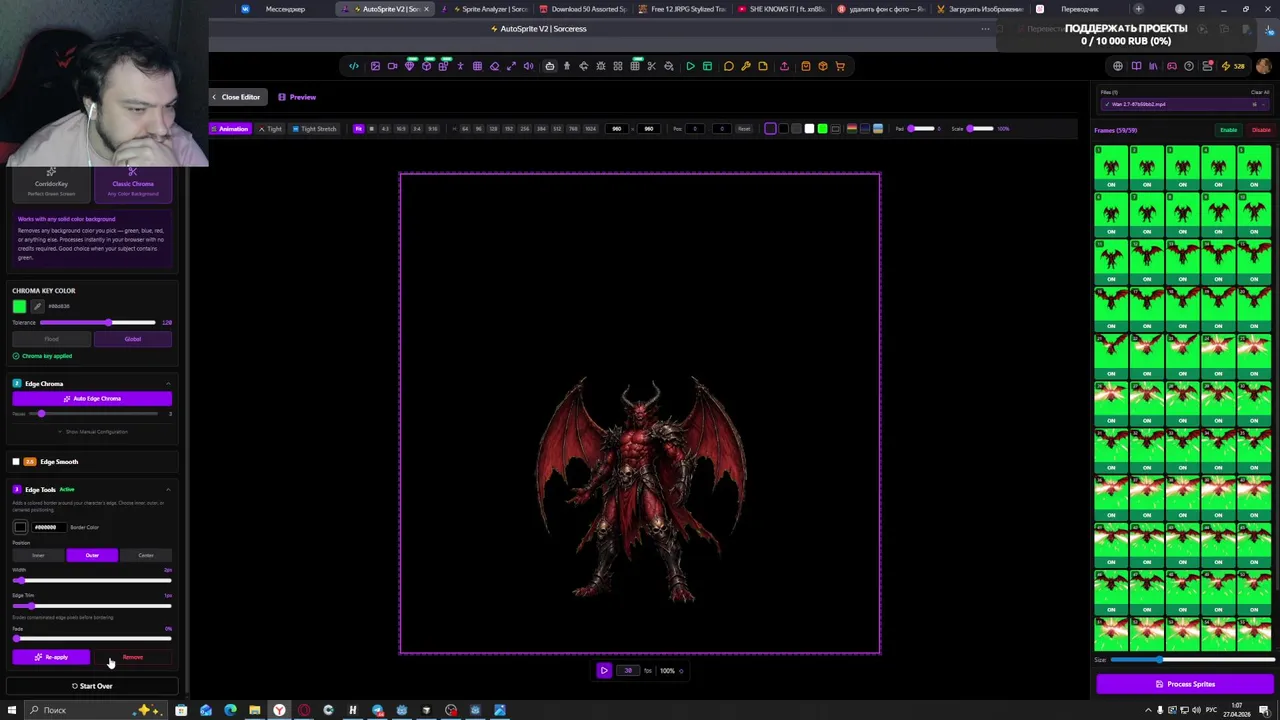Click the black border color swatch
Image resolution: width=1280 pixels, height=720 pixels.
click(x=20, y=527)
